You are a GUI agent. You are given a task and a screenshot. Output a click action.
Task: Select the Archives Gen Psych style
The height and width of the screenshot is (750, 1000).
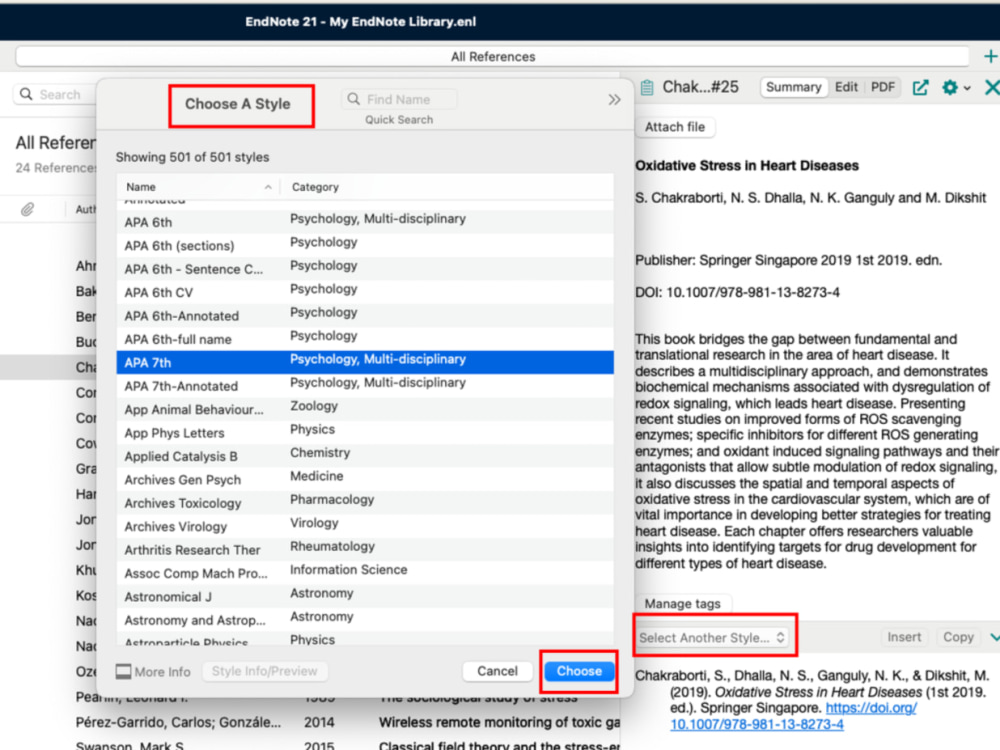(365, 479)
